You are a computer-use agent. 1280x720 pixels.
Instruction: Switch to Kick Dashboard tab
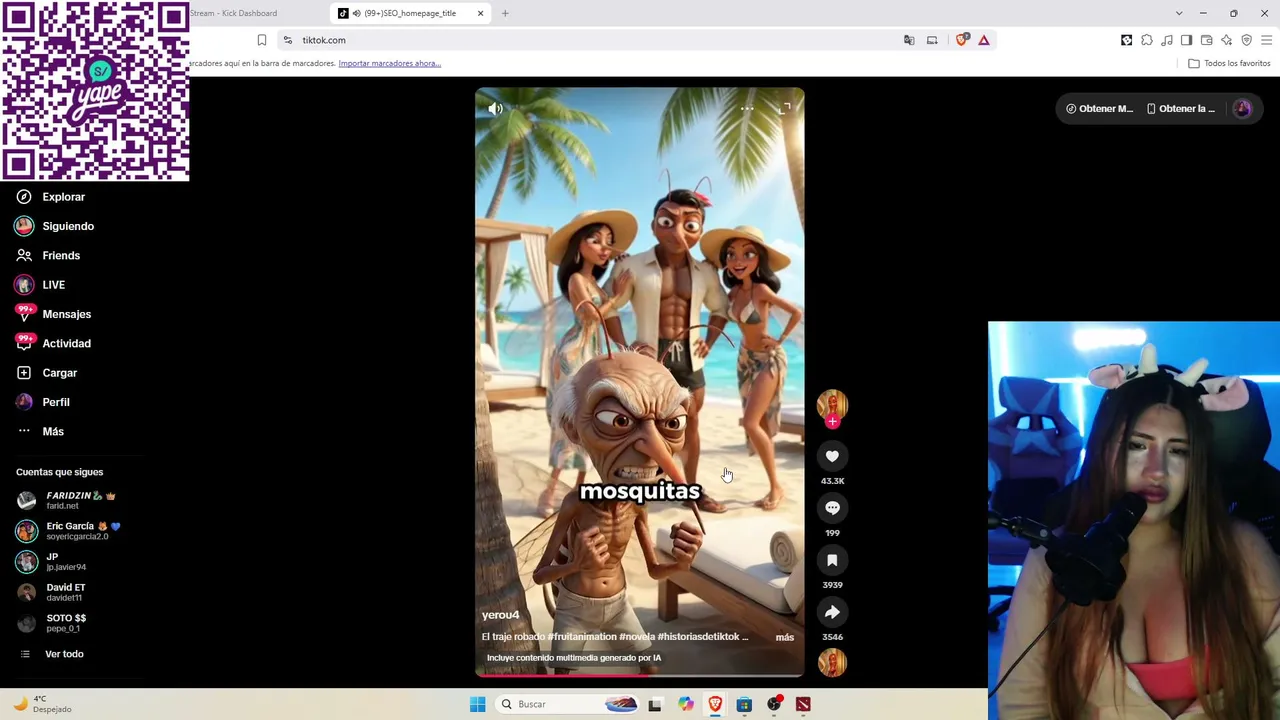pos(234,13)
